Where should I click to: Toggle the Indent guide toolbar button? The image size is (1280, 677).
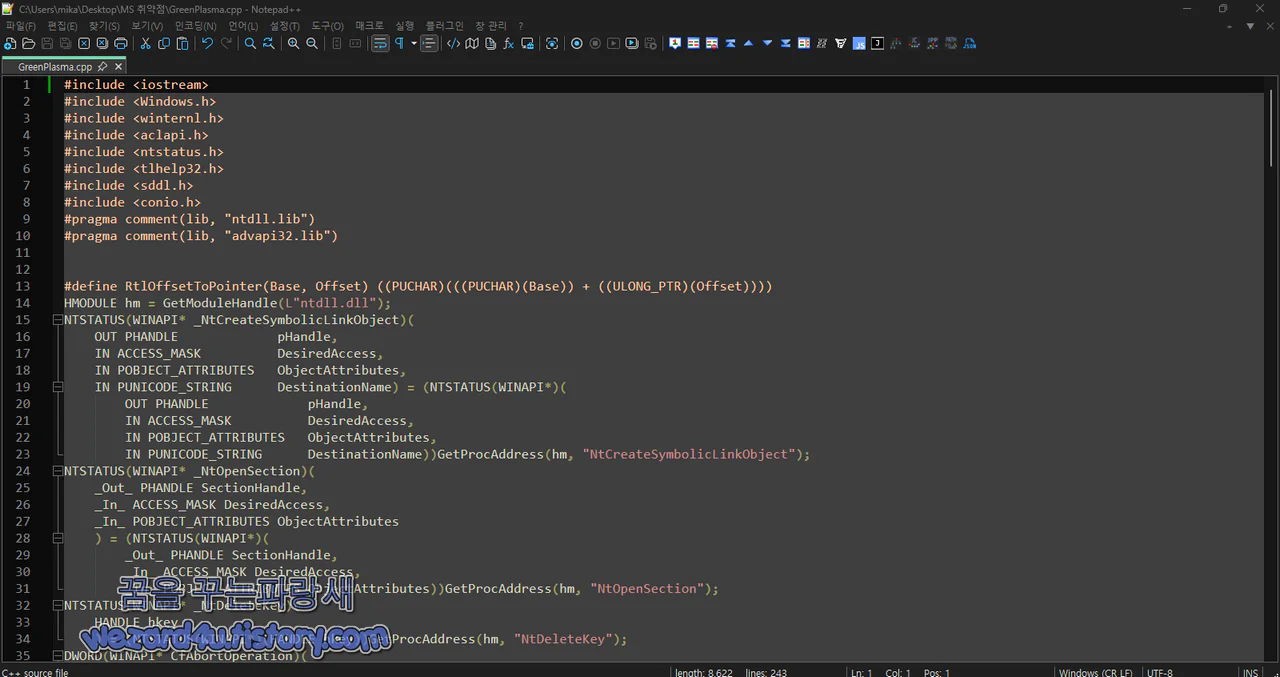[429, 44]
